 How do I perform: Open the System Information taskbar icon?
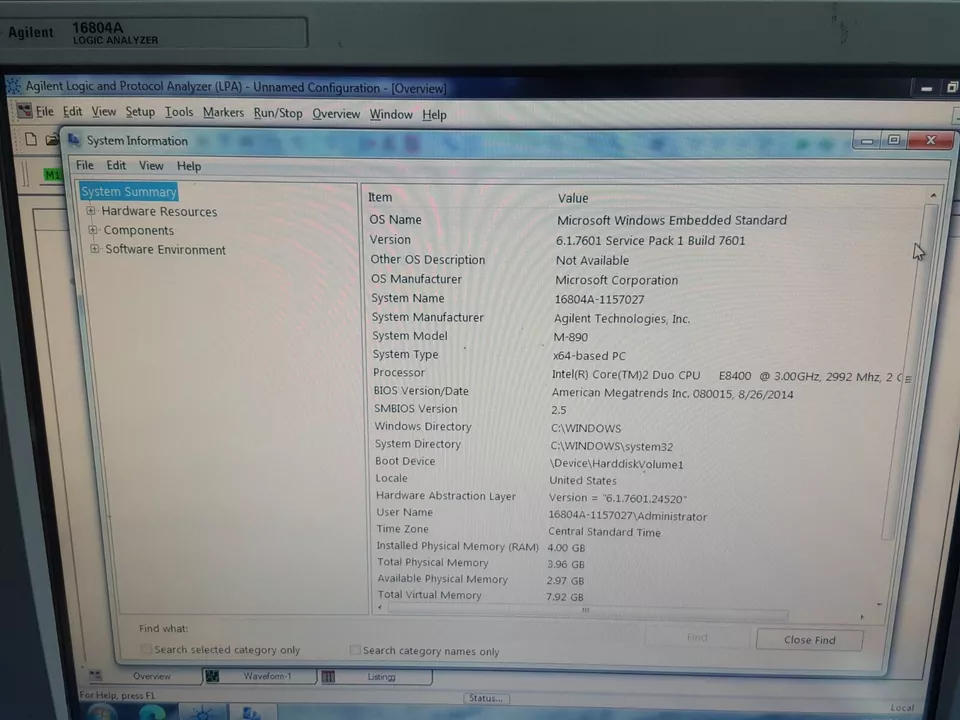251,713
